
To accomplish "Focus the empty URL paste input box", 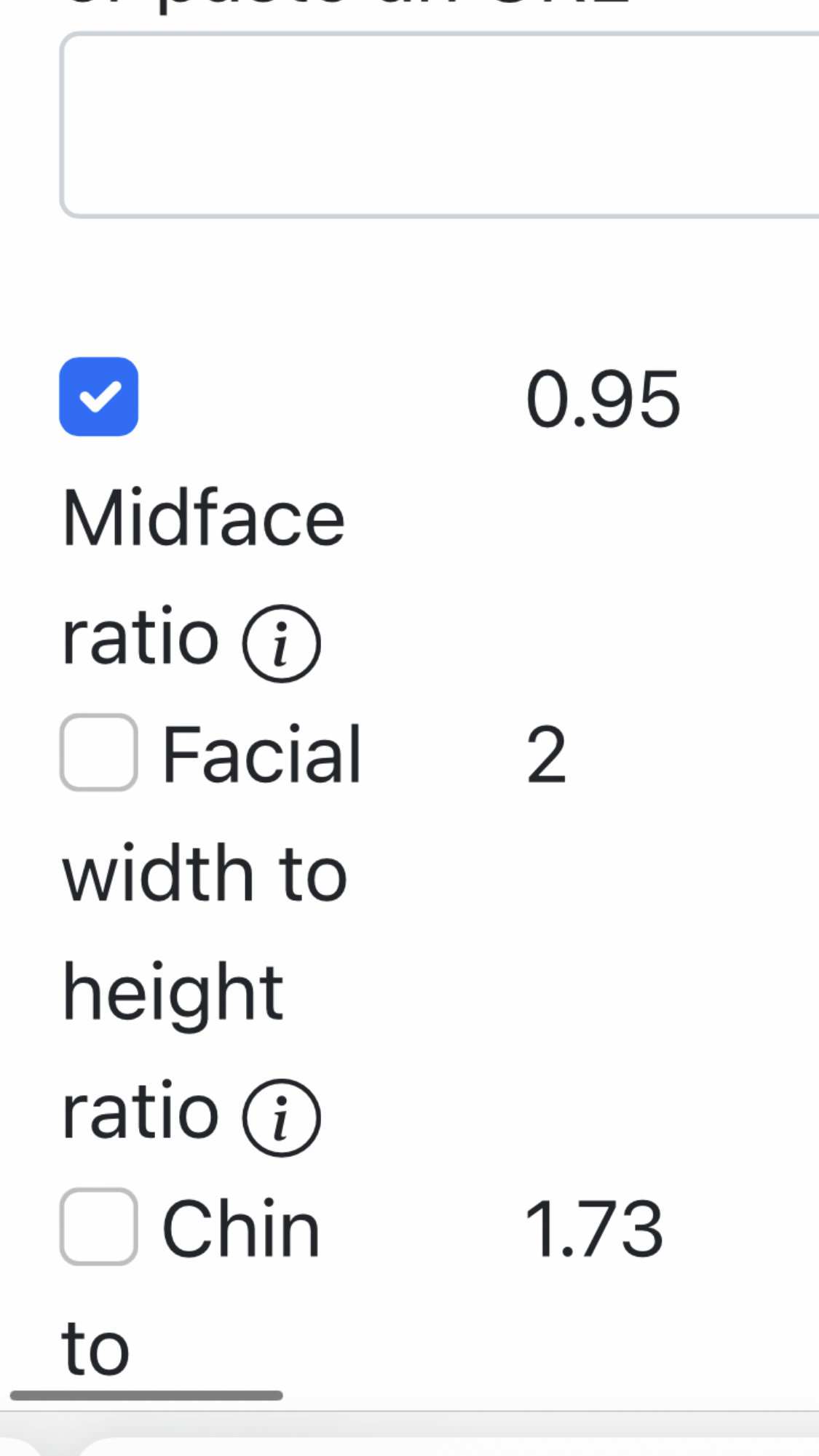I will coord(440,125).
